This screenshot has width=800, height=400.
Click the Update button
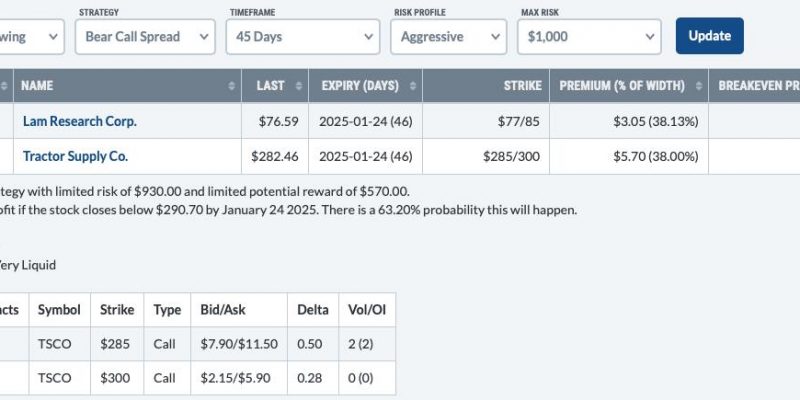[710, 36]
